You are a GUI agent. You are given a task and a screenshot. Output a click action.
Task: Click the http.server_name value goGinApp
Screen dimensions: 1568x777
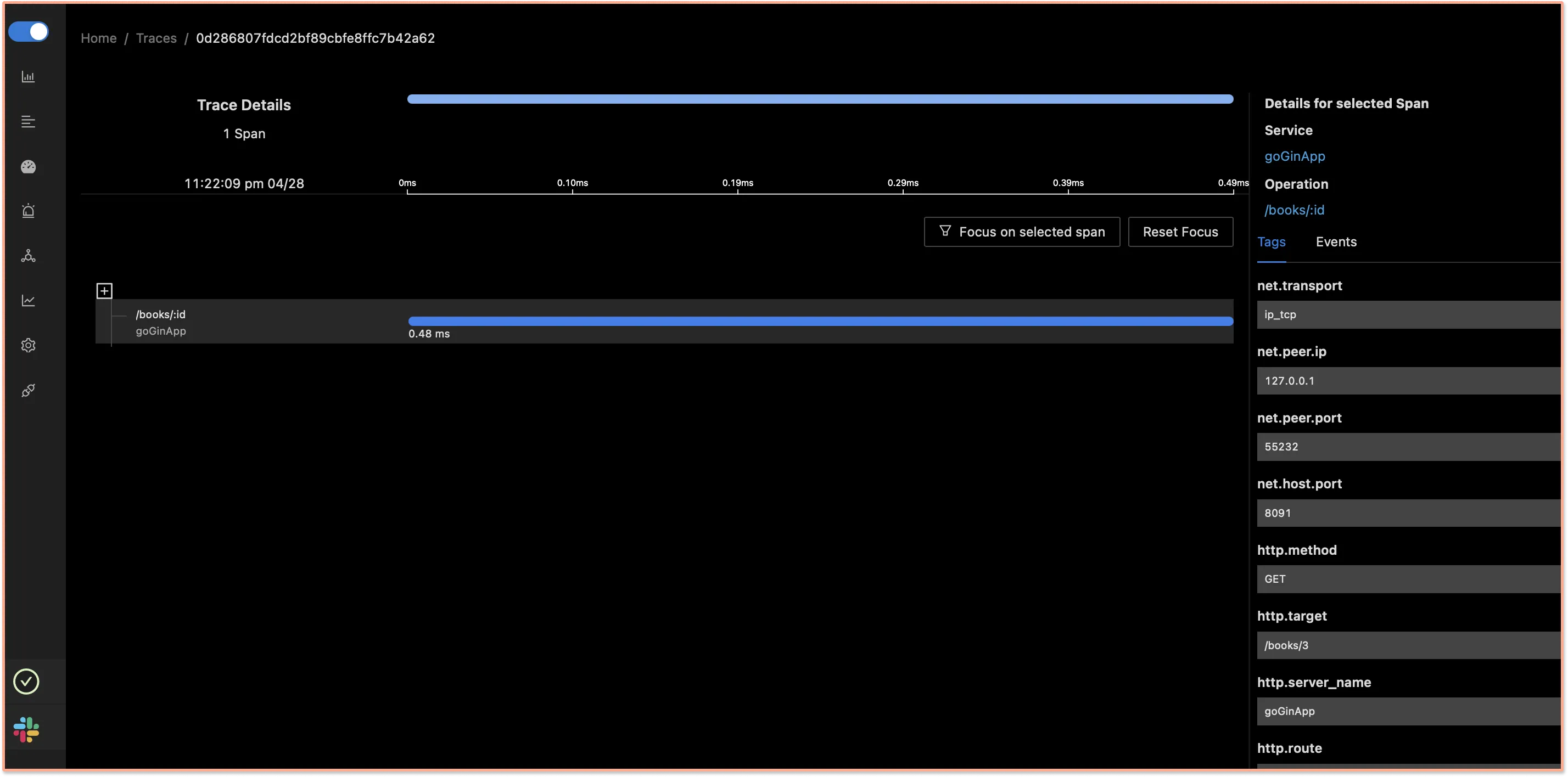[1409, 711]
